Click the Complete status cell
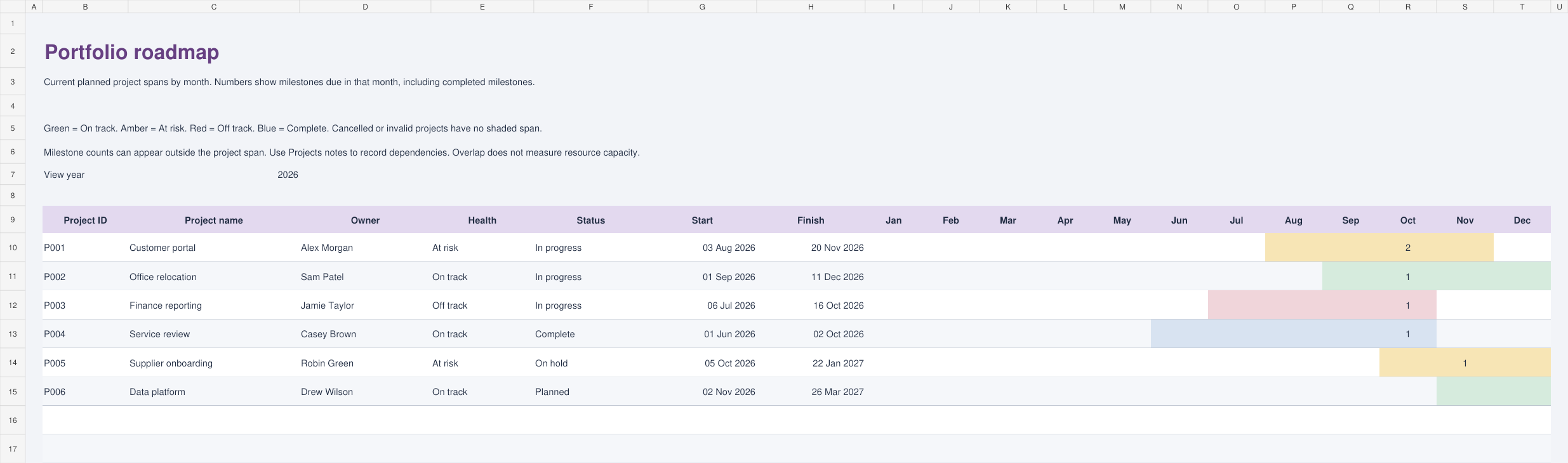The image size is (1568, 463). [x=590, y=334]
